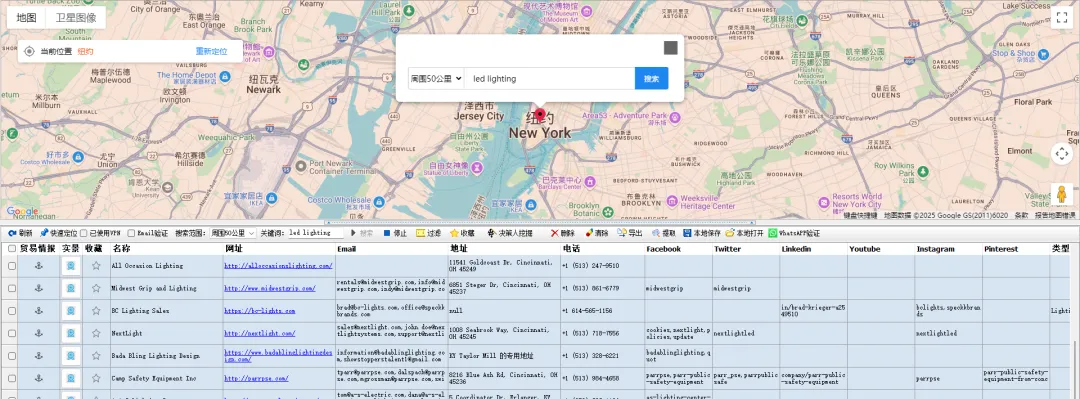Enable the 已使用VPN checkbox
The height and width of the screenshot is (399, 1080).
(84, 234)
